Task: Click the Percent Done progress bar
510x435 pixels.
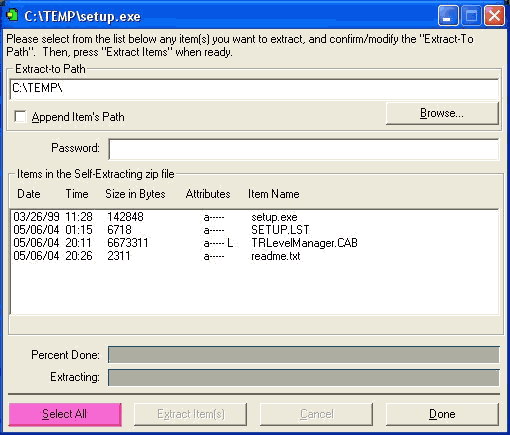Action: coord(304,354)
